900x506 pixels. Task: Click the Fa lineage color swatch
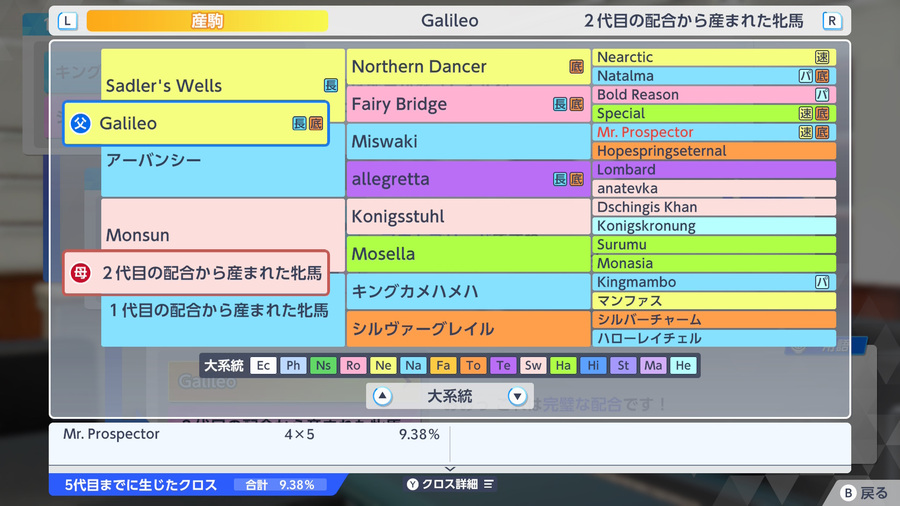(x=443, y=365)
